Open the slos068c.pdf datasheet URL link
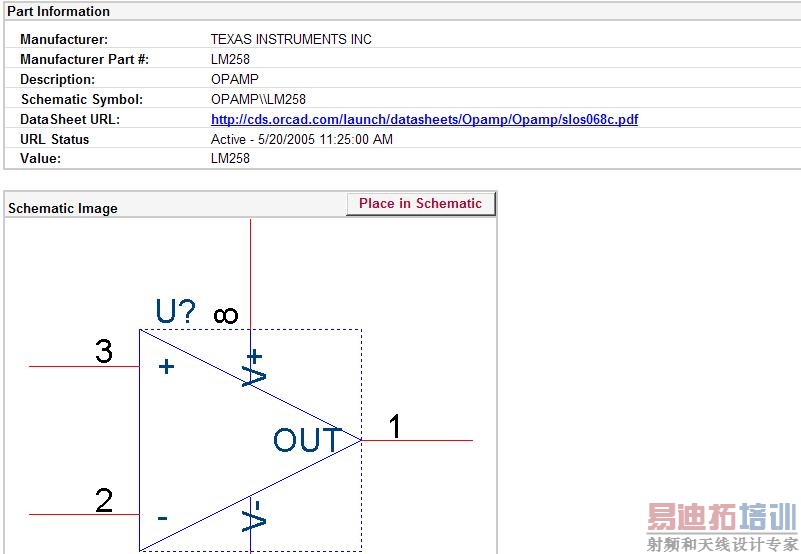The image size is (801, 554). tap(424, 119)
